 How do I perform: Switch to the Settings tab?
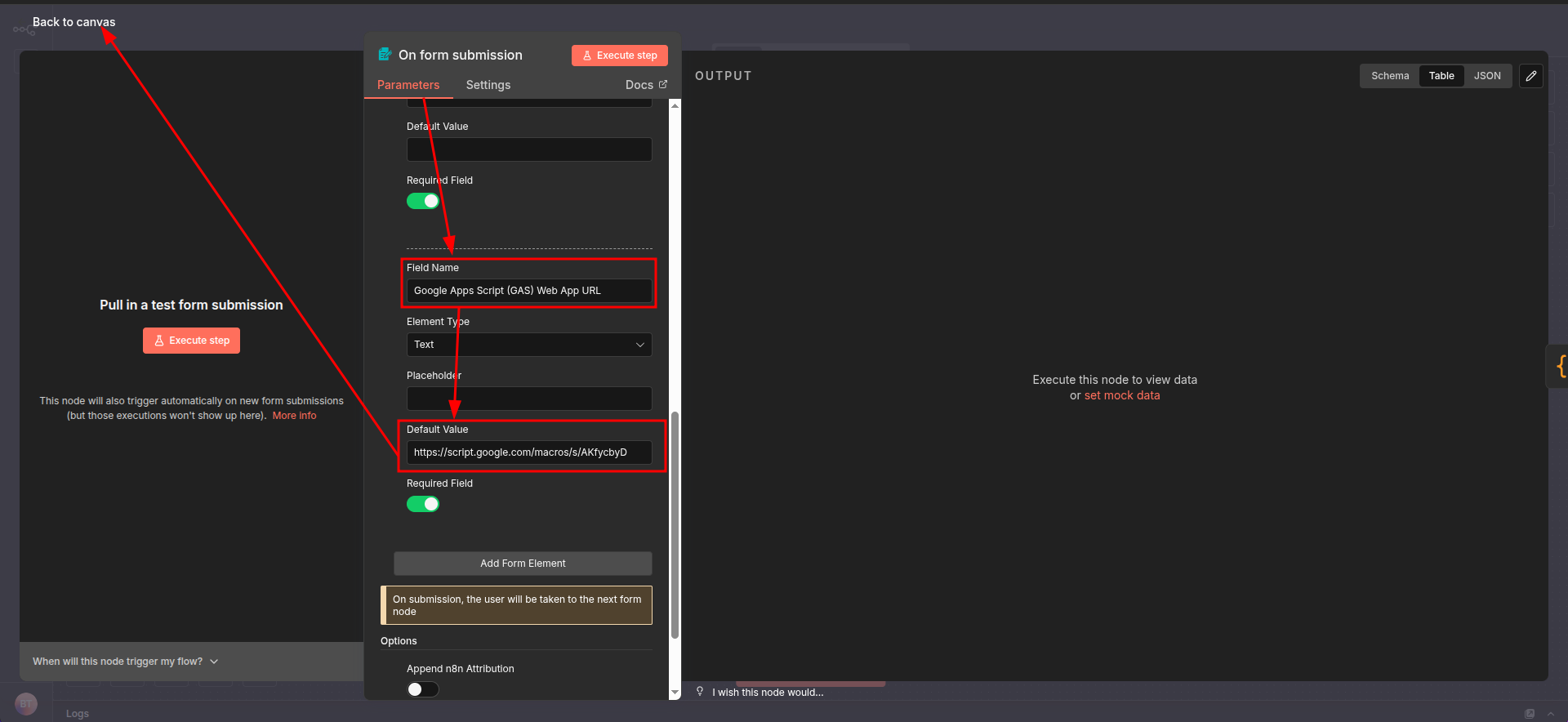(x=488, y=85)
